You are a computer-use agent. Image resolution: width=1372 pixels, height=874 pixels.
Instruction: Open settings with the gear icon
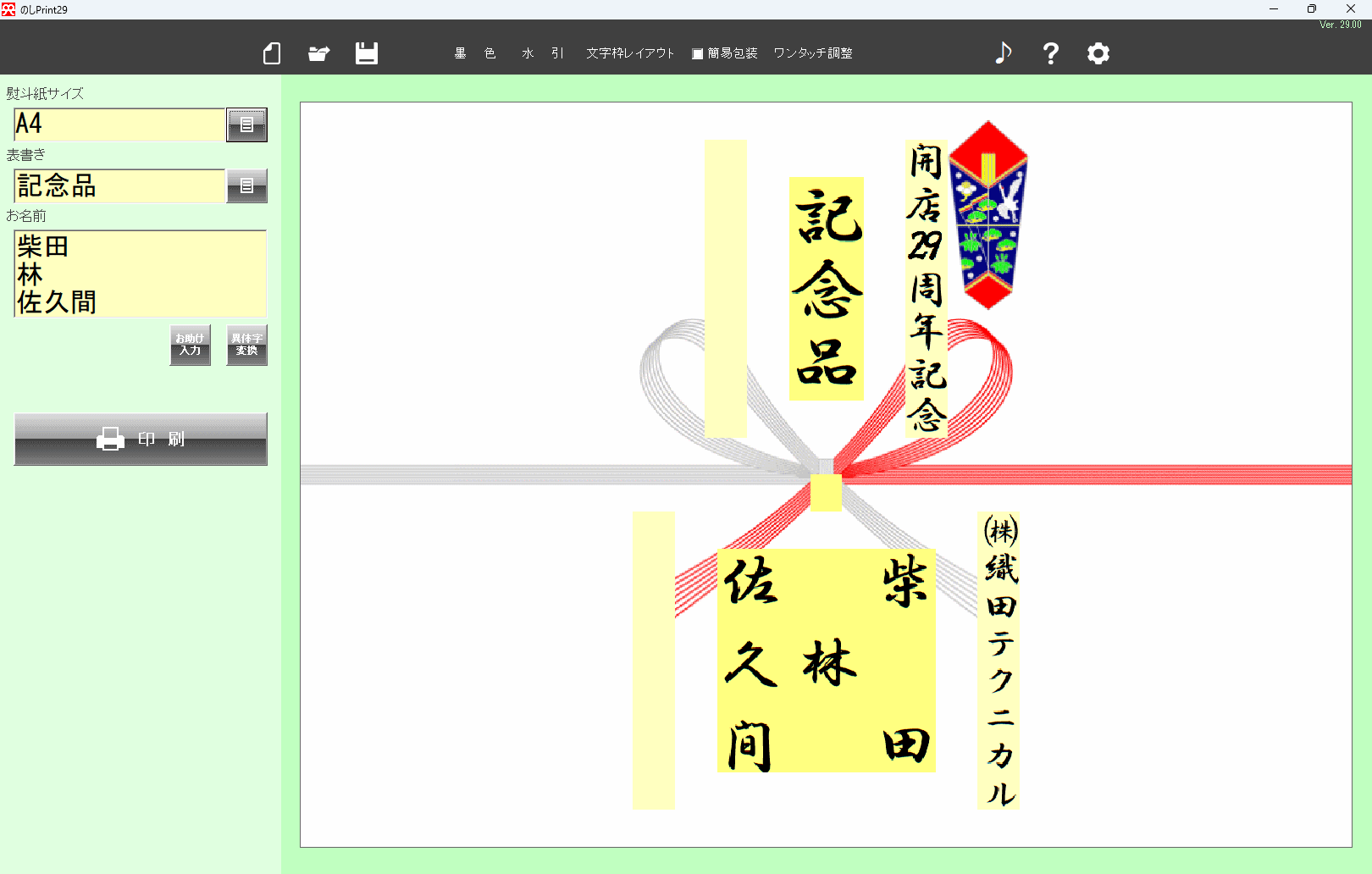click(x=1098, y=53)
